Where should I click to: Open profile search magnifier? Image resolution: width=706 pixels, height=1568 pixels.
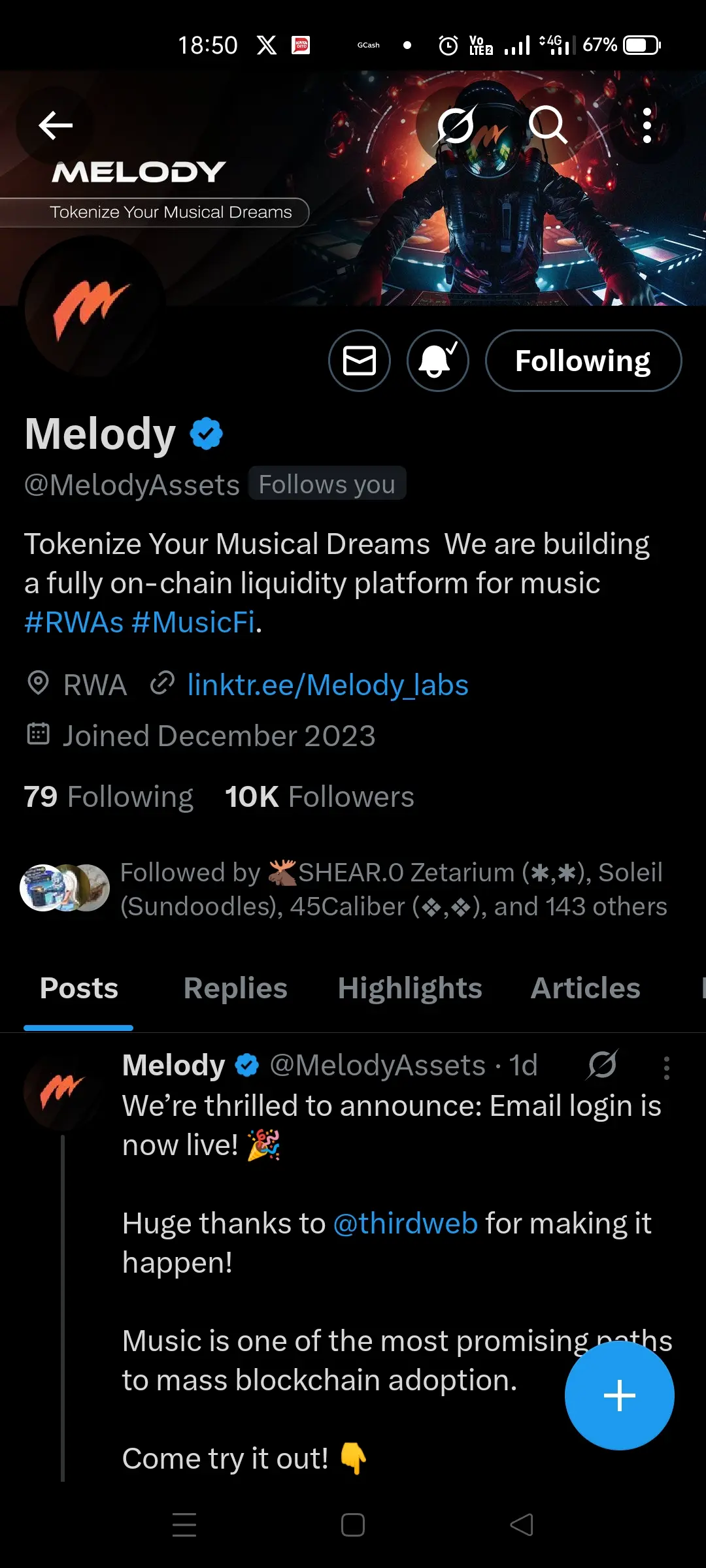coord(547,125)
